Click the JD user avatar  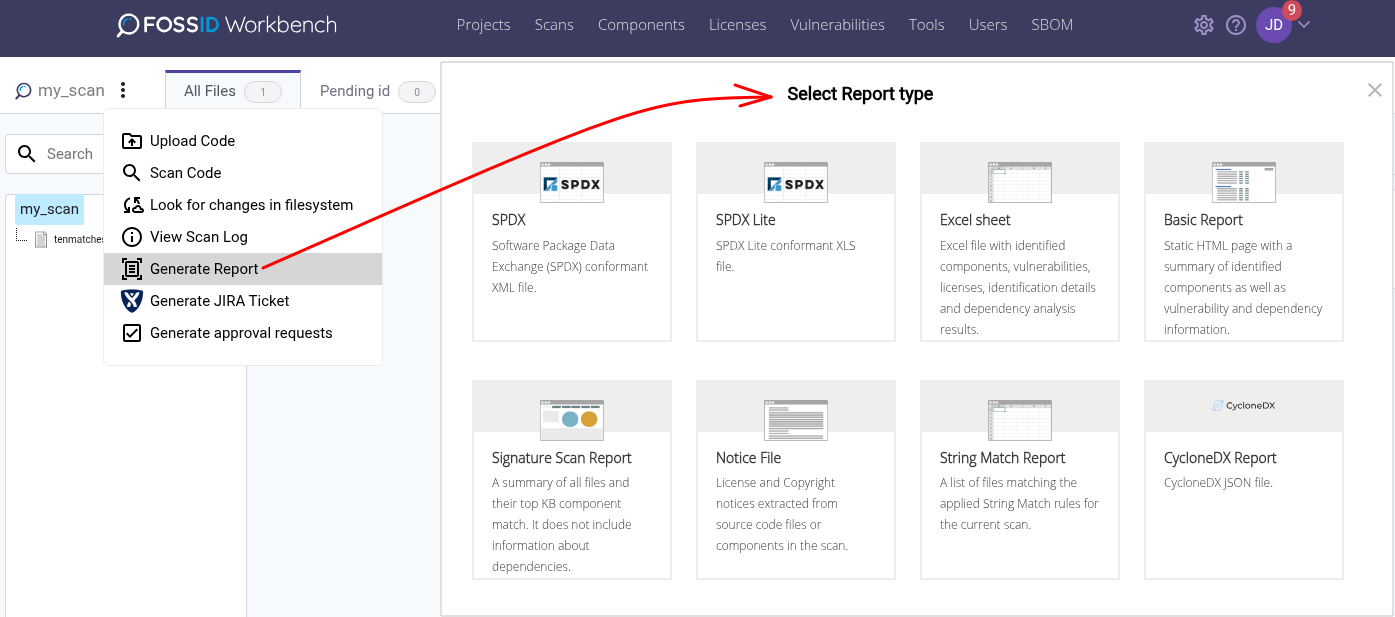point(1274,25)
